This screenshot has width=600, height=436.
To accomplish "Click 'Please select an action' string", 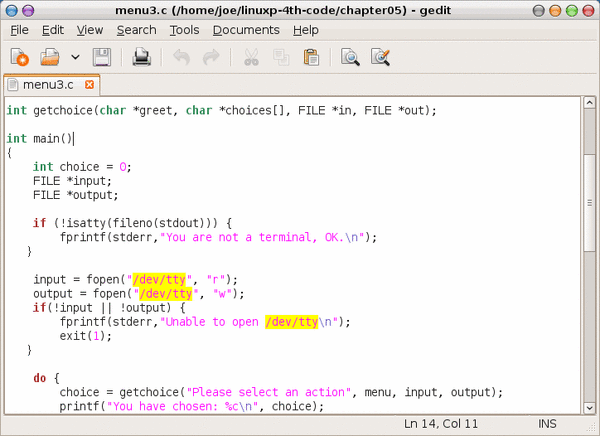I will click(269, 392).
